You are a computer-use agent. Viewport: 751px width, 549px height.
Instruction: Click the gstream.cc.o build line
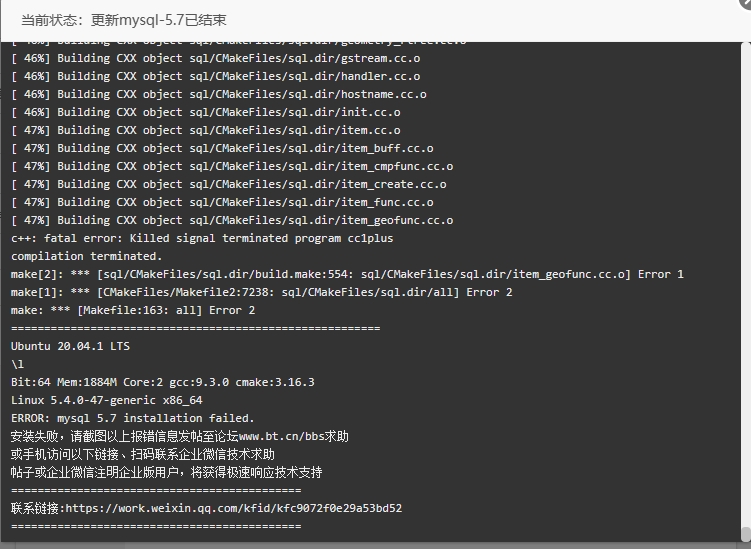coord(216,58)
